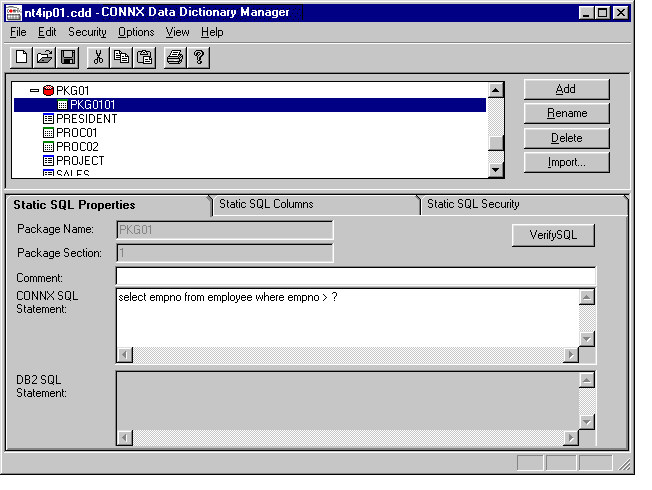Viewport: 652px width, 490px height.
Task: Select the PROJECT table entry
Action: tap(80, 161)
